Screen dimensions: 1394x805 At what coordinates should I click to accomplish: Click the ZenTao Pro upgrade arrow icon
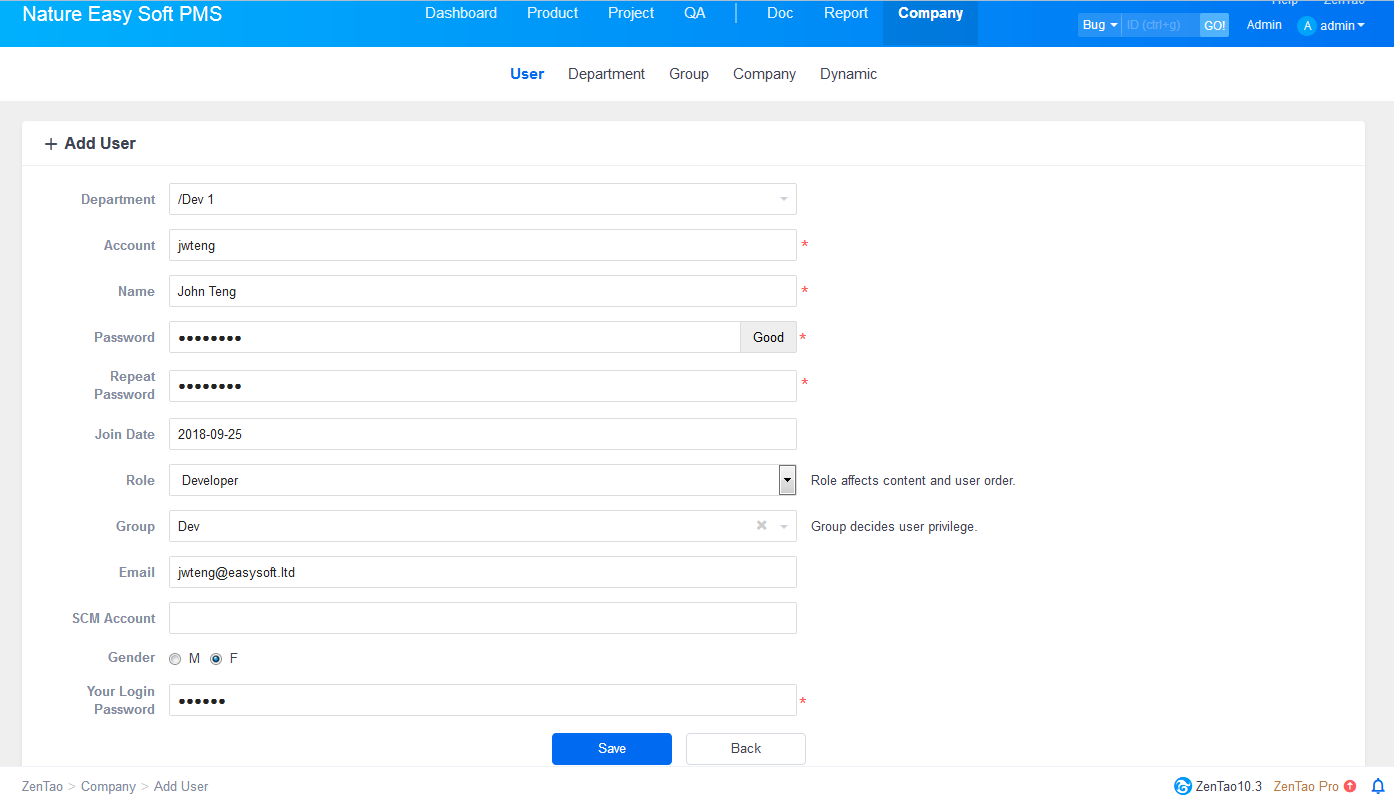pyautogui.click(x=1350, y=786)
